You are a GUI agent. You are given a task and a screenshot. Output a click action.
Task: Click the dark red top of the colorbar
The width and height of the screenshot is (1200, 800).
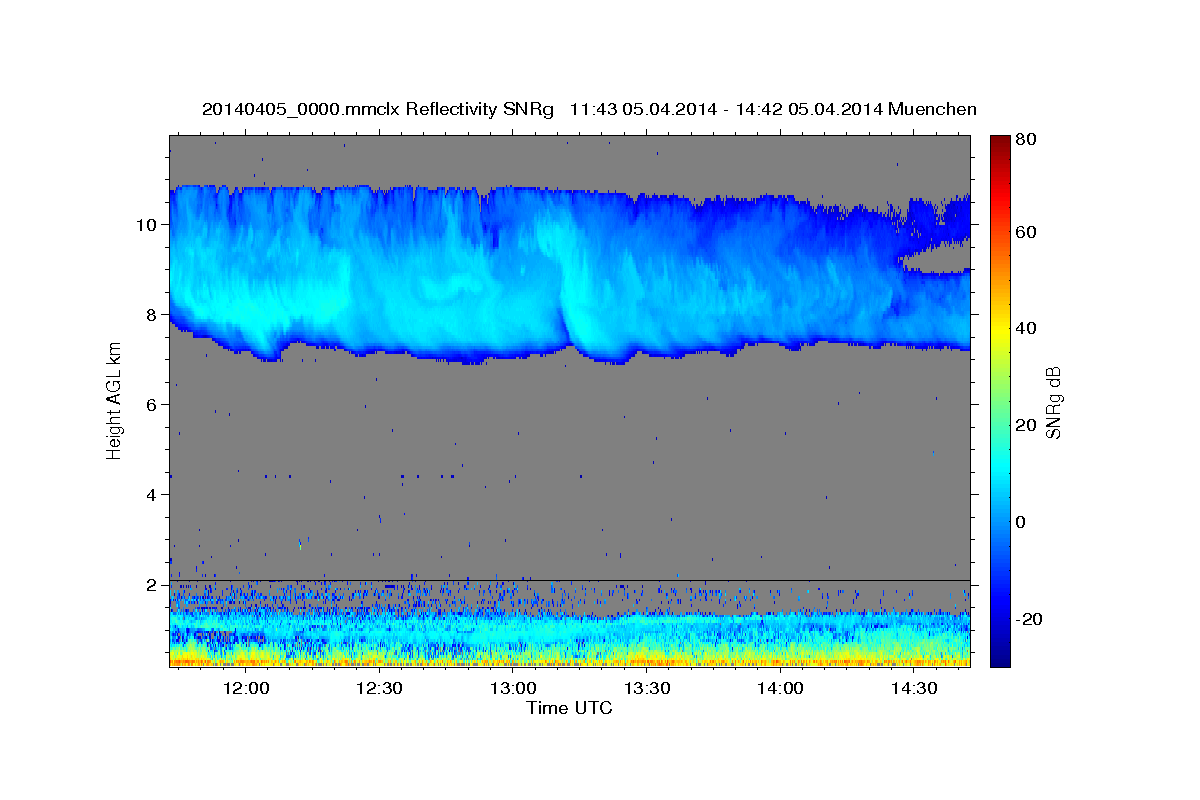[x=999, y=141]
